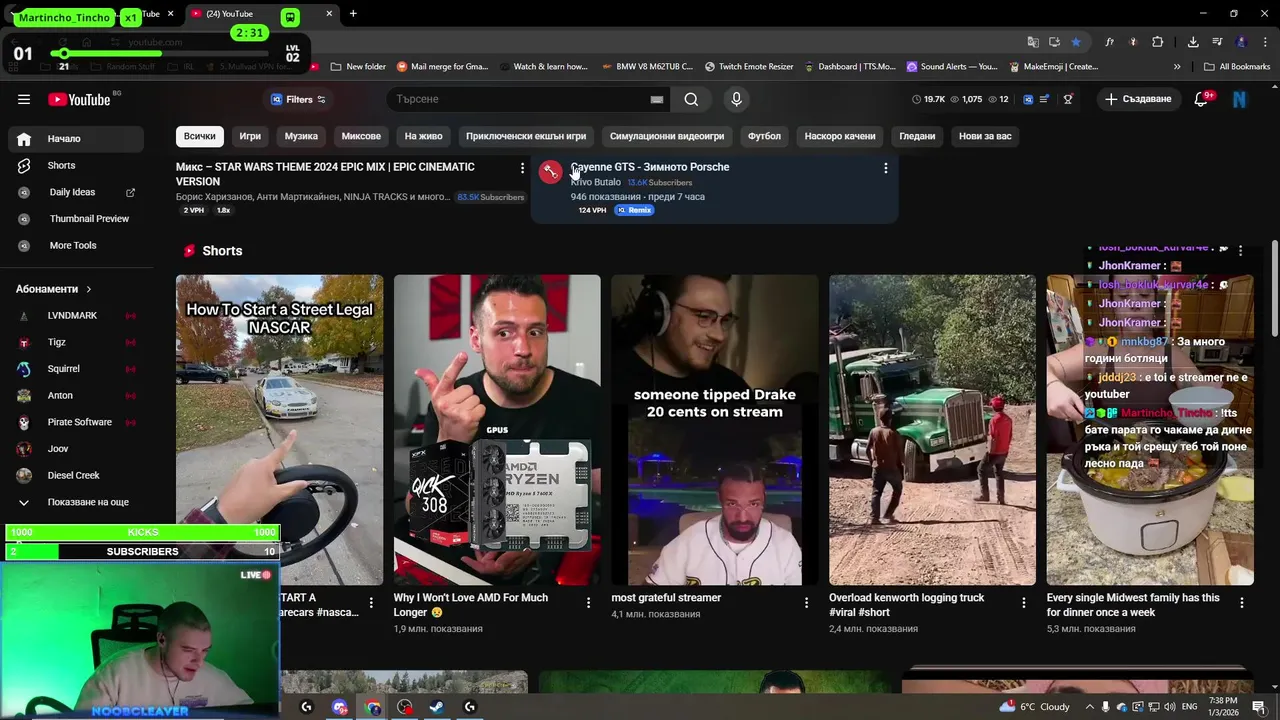Open the Squirrel subscription channel
Screen dimensions: 1280x720
click(x=76, y=369)
